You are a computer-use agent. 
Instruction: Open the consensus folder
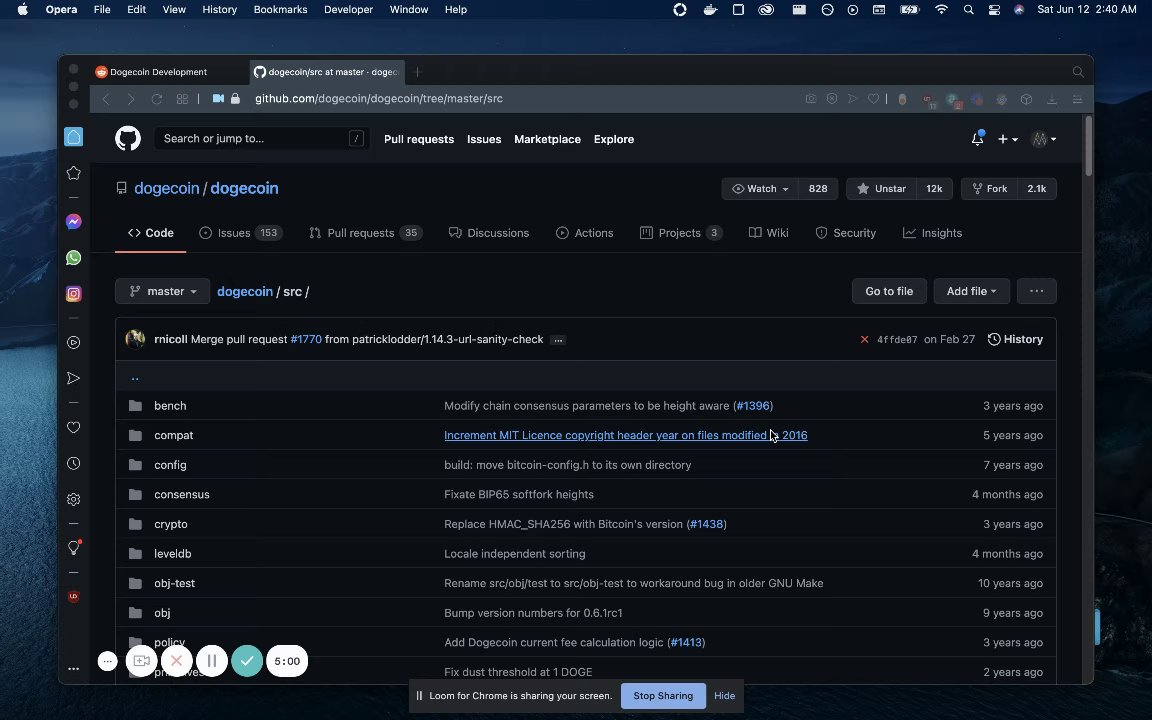(182, 494)
